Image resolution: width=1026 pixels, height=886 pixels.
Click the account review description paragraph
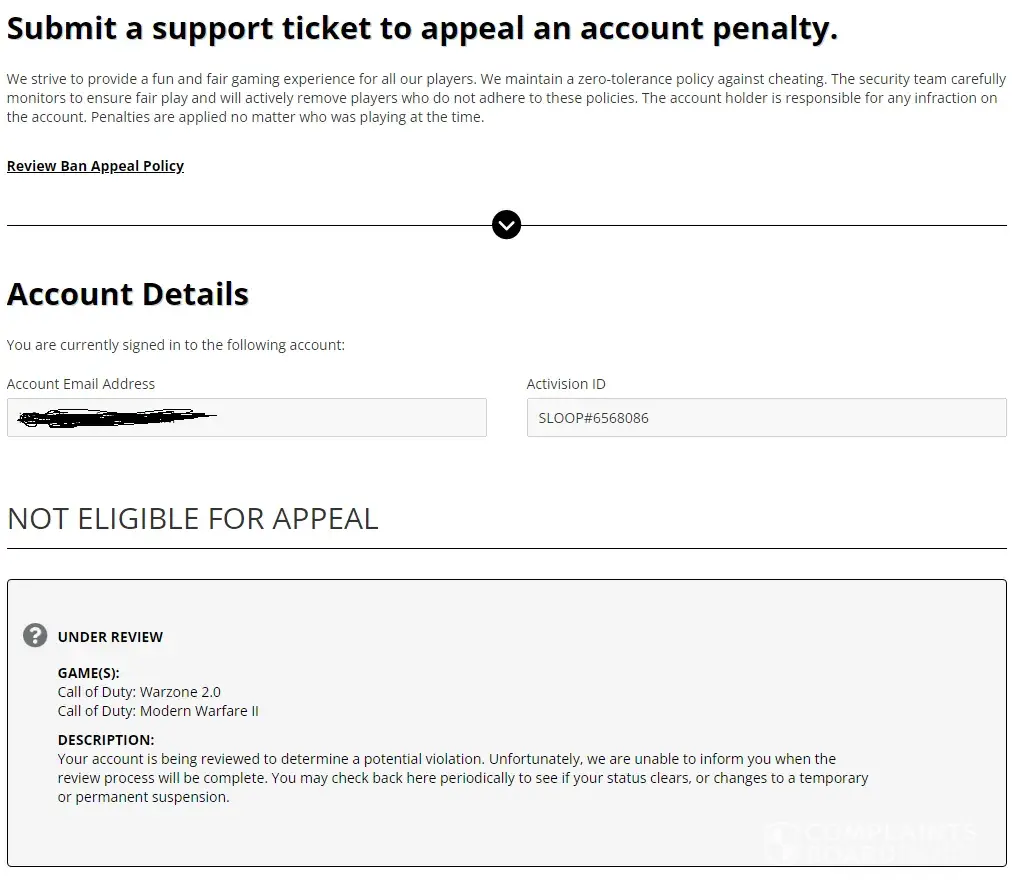pos(460,778)
